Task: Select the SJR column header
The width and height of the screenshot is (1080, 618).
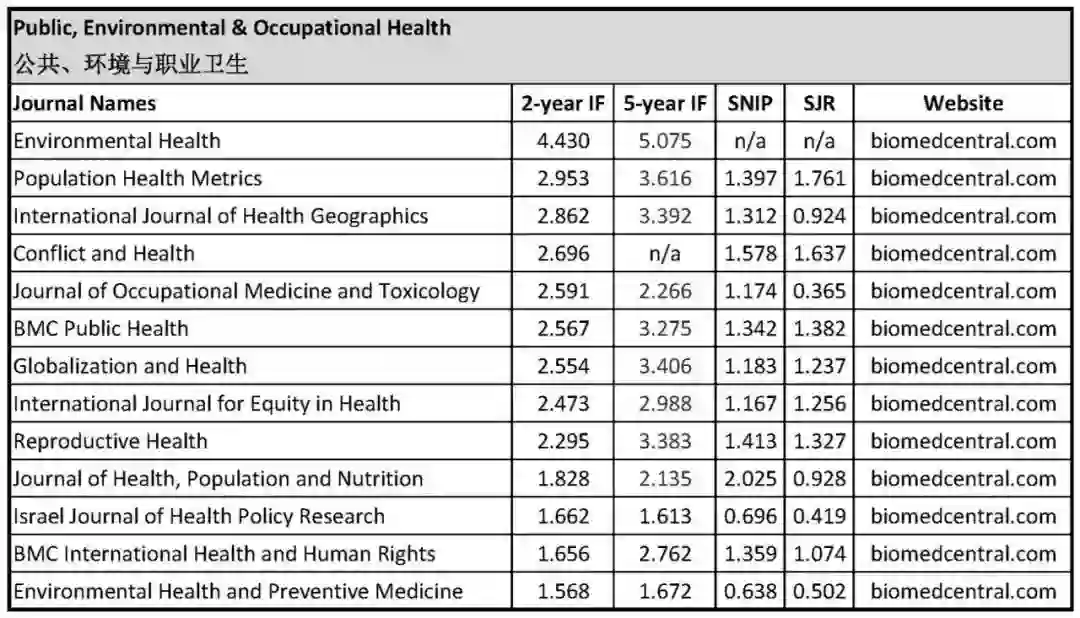Action: pyautogui.click(x=819, y=103)
